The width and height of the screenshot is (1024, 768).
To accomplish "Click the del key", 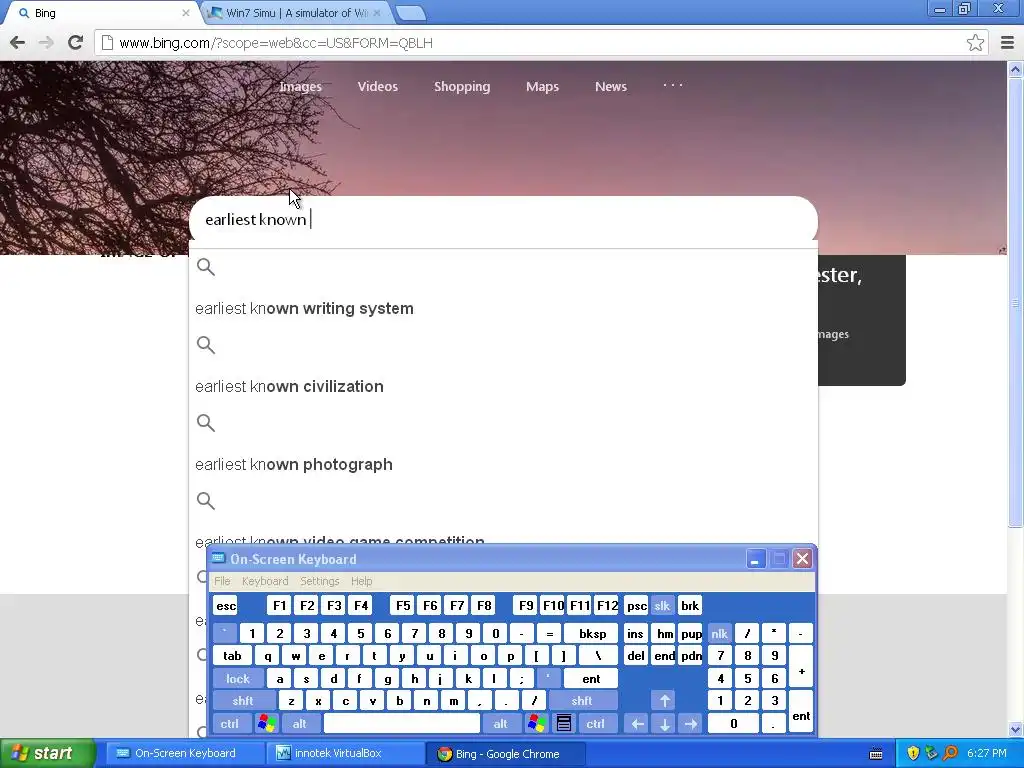I will tap(635, 656).
